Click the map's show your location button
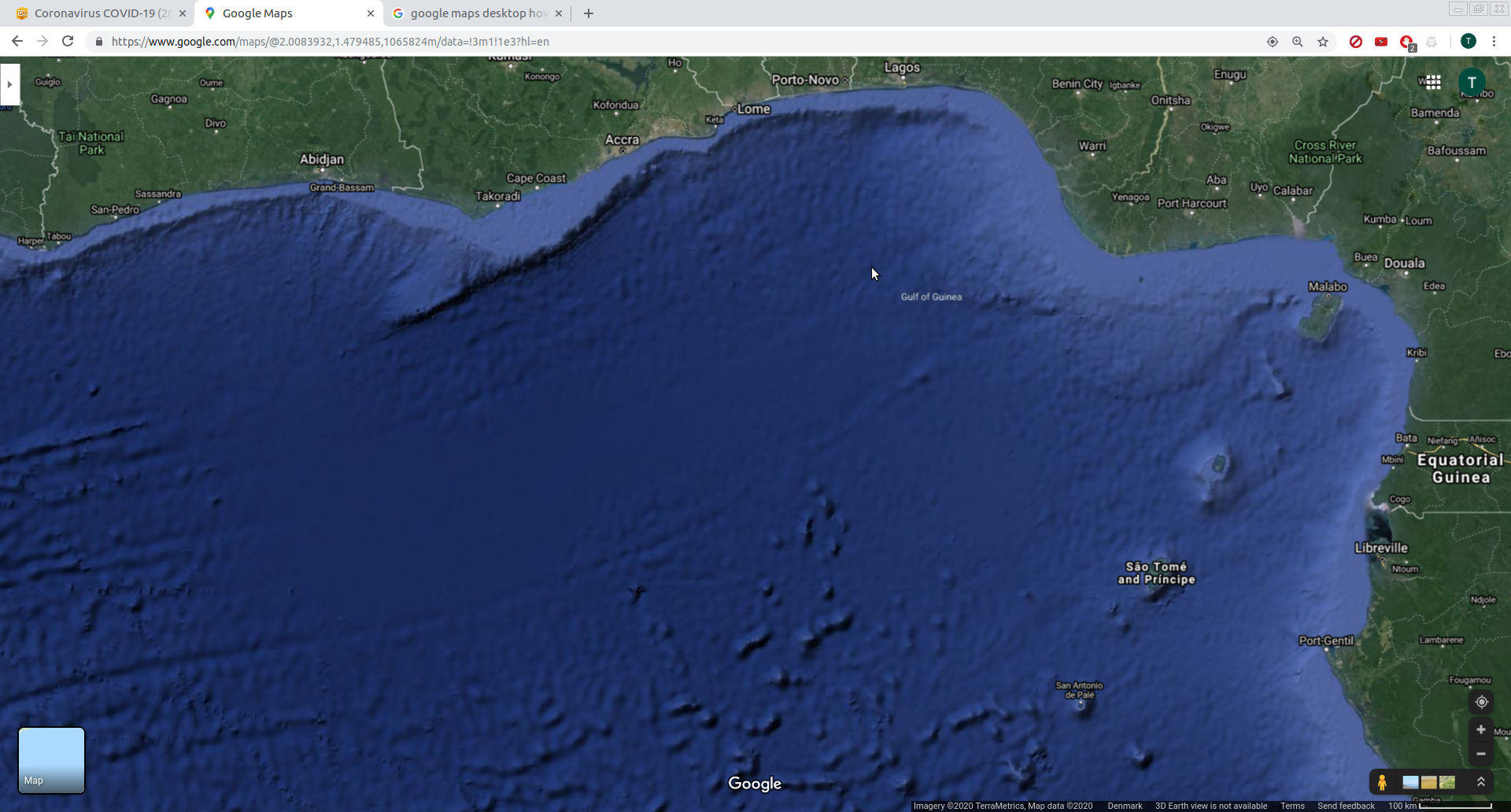Image resolution: width=1511 pixels, height=812 pixels. tap(1481, 702)
